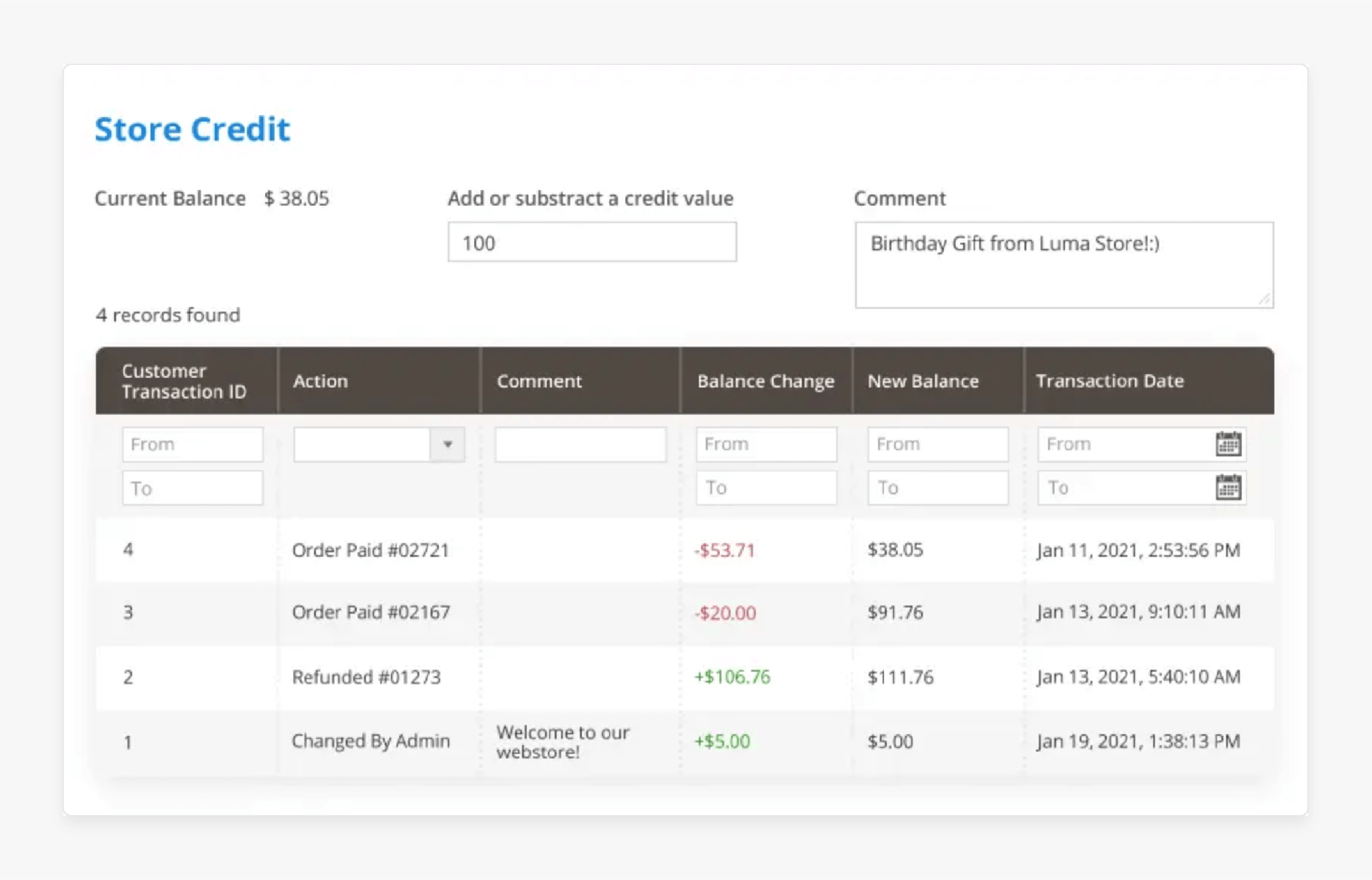Grab the comment textarea resize handle

tap(1265, 299)
